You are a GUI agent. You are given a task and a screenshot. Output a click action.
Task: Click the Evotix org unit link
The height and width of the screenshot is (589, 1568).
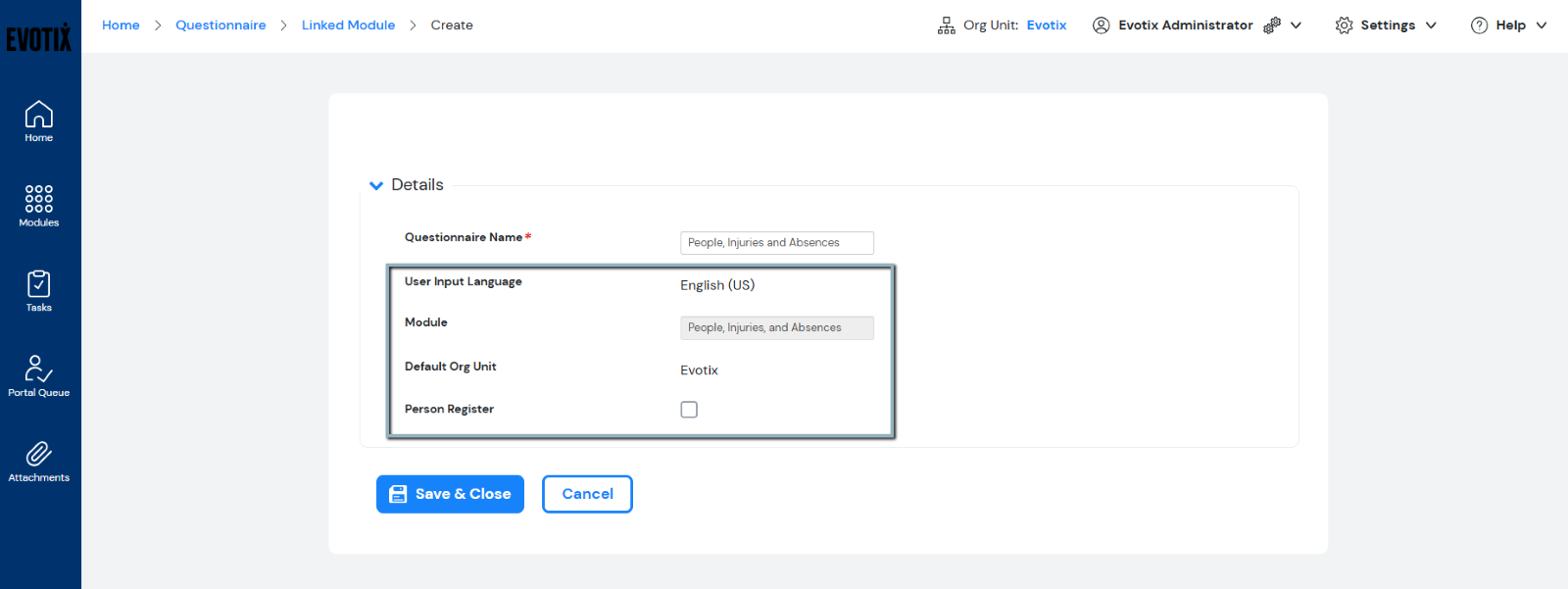coord(1047,25)
